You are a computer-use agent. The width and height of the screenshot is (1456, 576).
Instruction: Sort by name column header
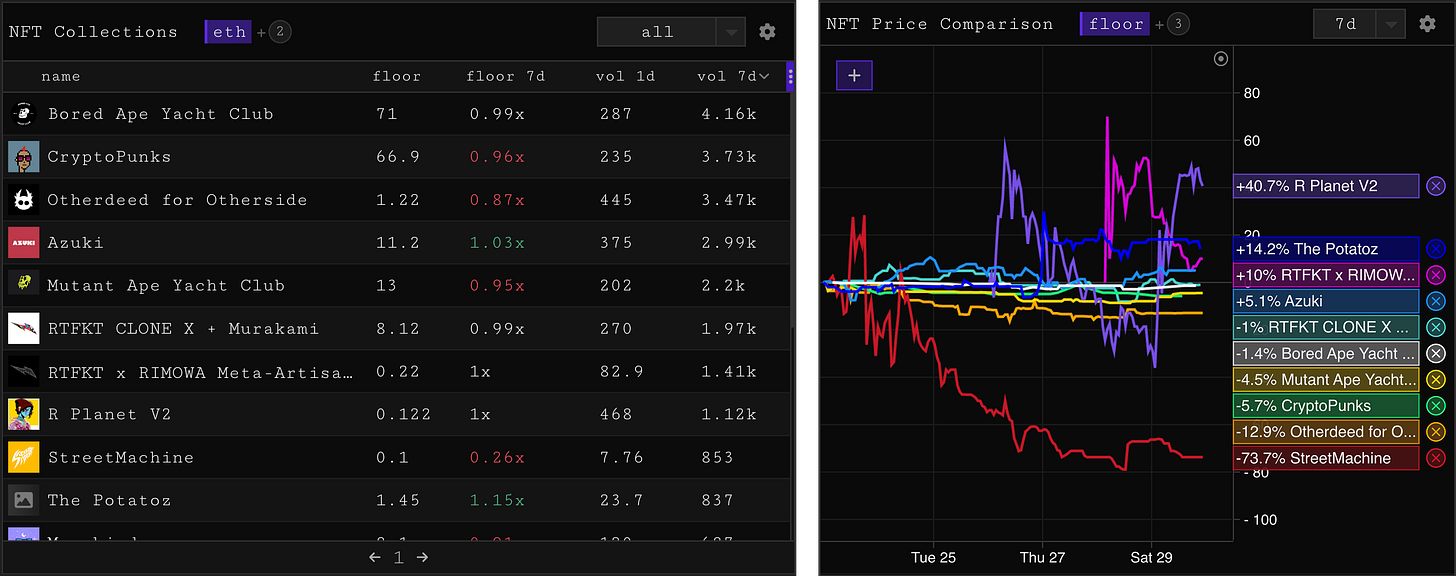point(61,76)
